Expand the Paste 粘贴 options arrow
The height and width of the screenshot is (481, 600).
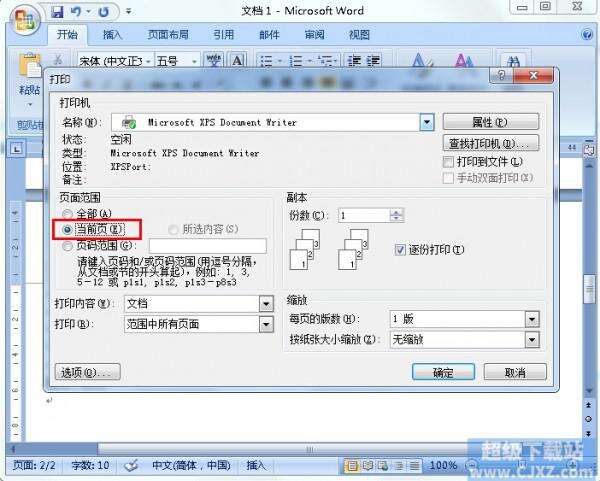click(30, 104)
